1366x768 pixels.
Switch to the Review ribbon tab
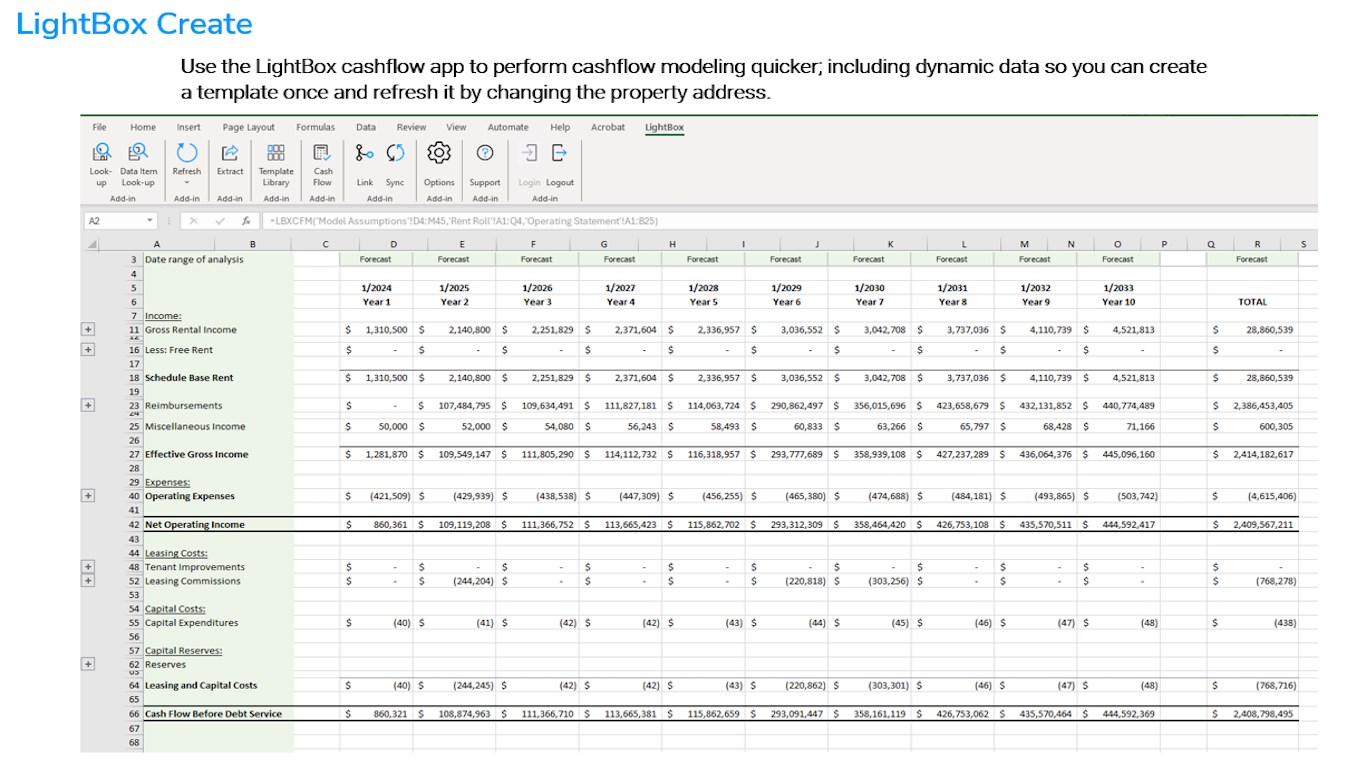[x=411, y=127]
